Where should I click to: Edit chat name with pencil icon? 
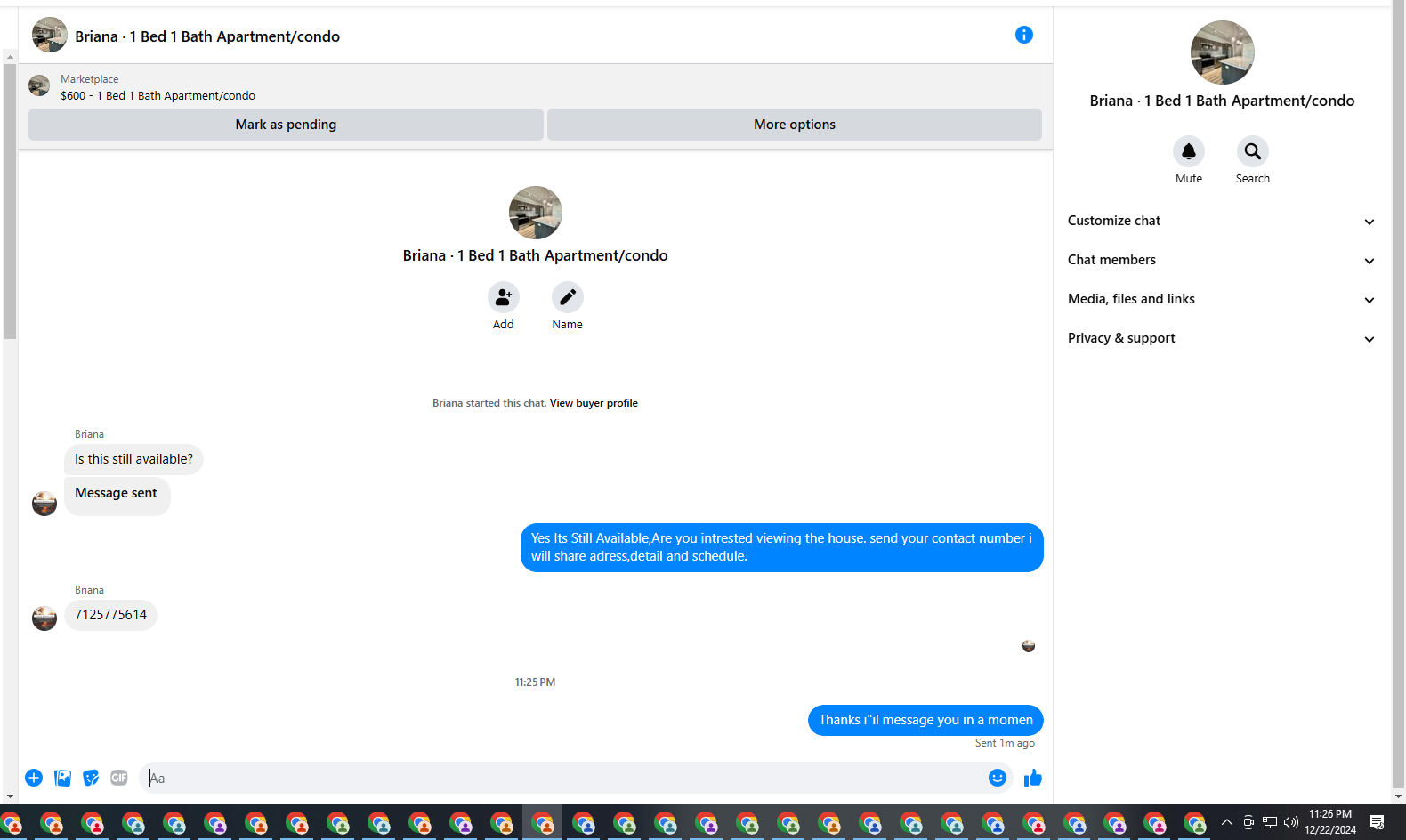click(x=568, y=297)
